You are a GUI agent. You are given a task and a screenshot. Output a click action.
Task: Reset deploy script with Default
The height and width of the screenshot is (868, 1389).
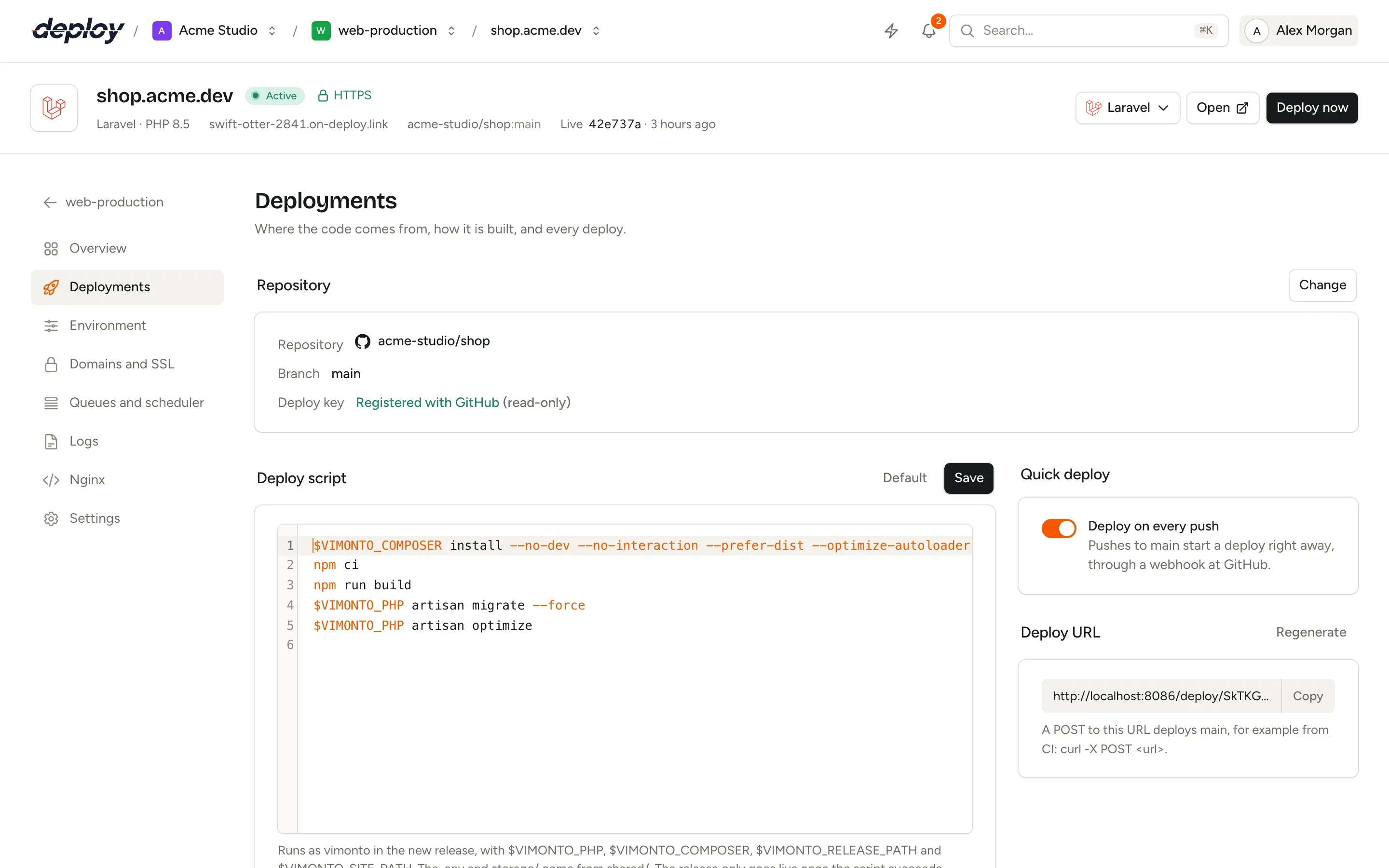tap(905, 478)
